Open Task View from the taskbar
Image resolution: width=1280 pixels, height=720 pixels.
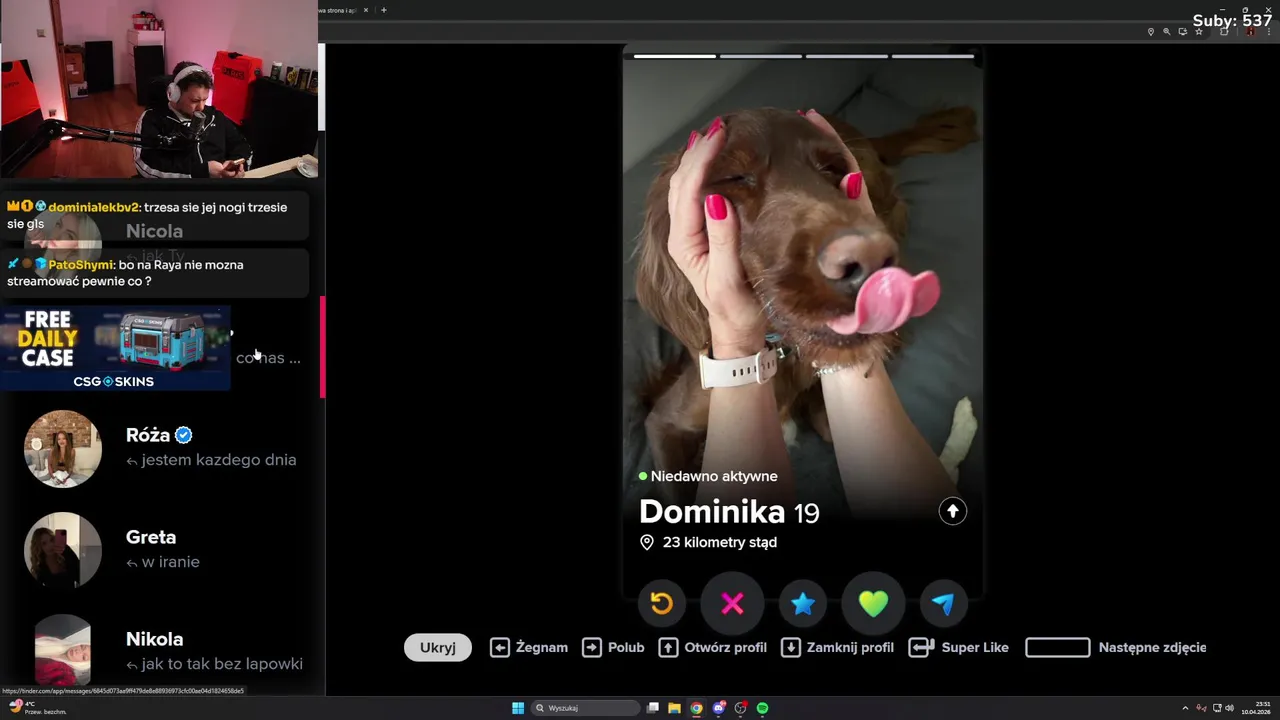pyautogui.click(x=653, y=708)
